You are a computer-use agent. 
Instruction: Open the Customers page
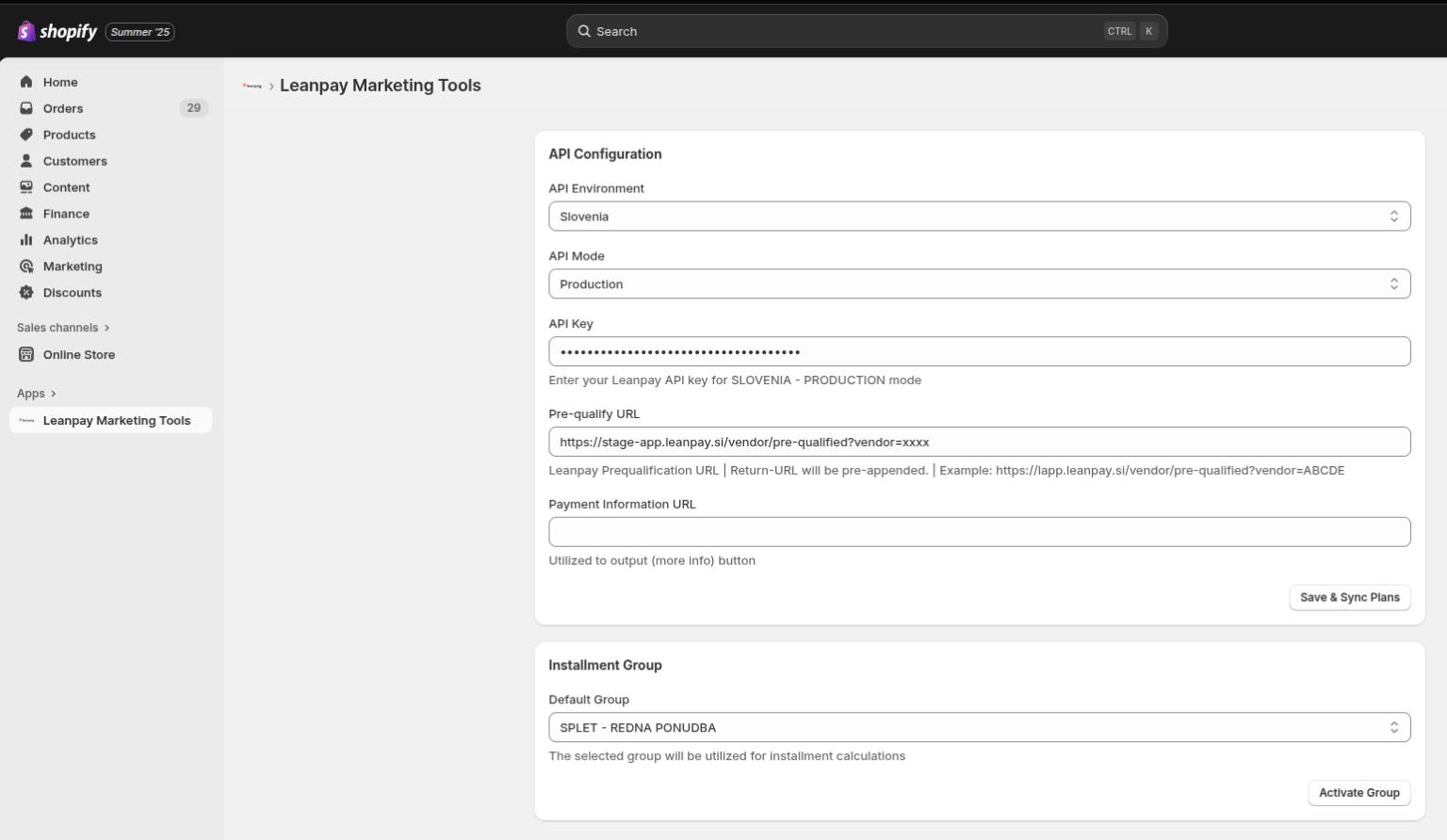point(75,161)
